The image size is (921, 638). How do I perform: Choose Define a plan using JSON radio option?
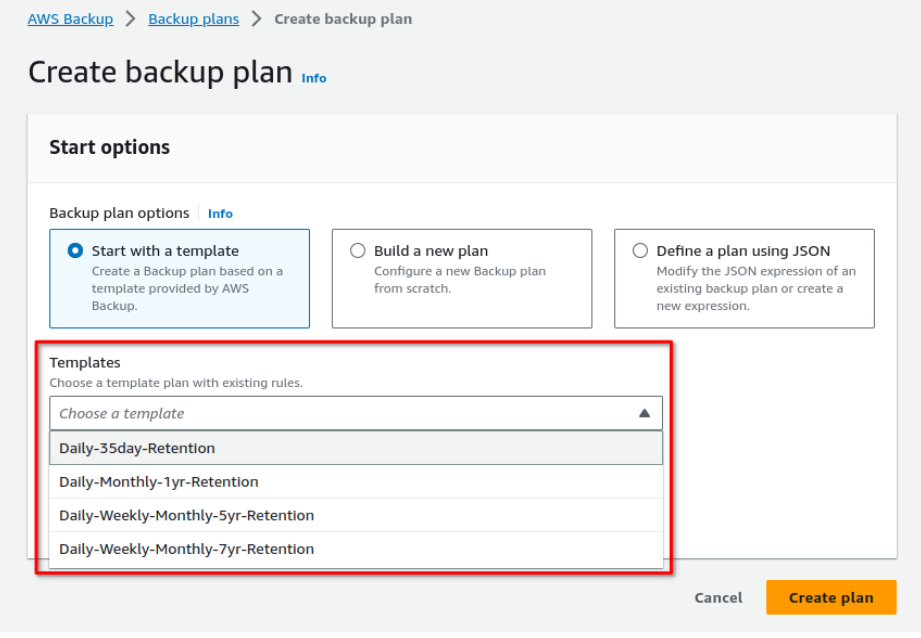tap(640, 251)
